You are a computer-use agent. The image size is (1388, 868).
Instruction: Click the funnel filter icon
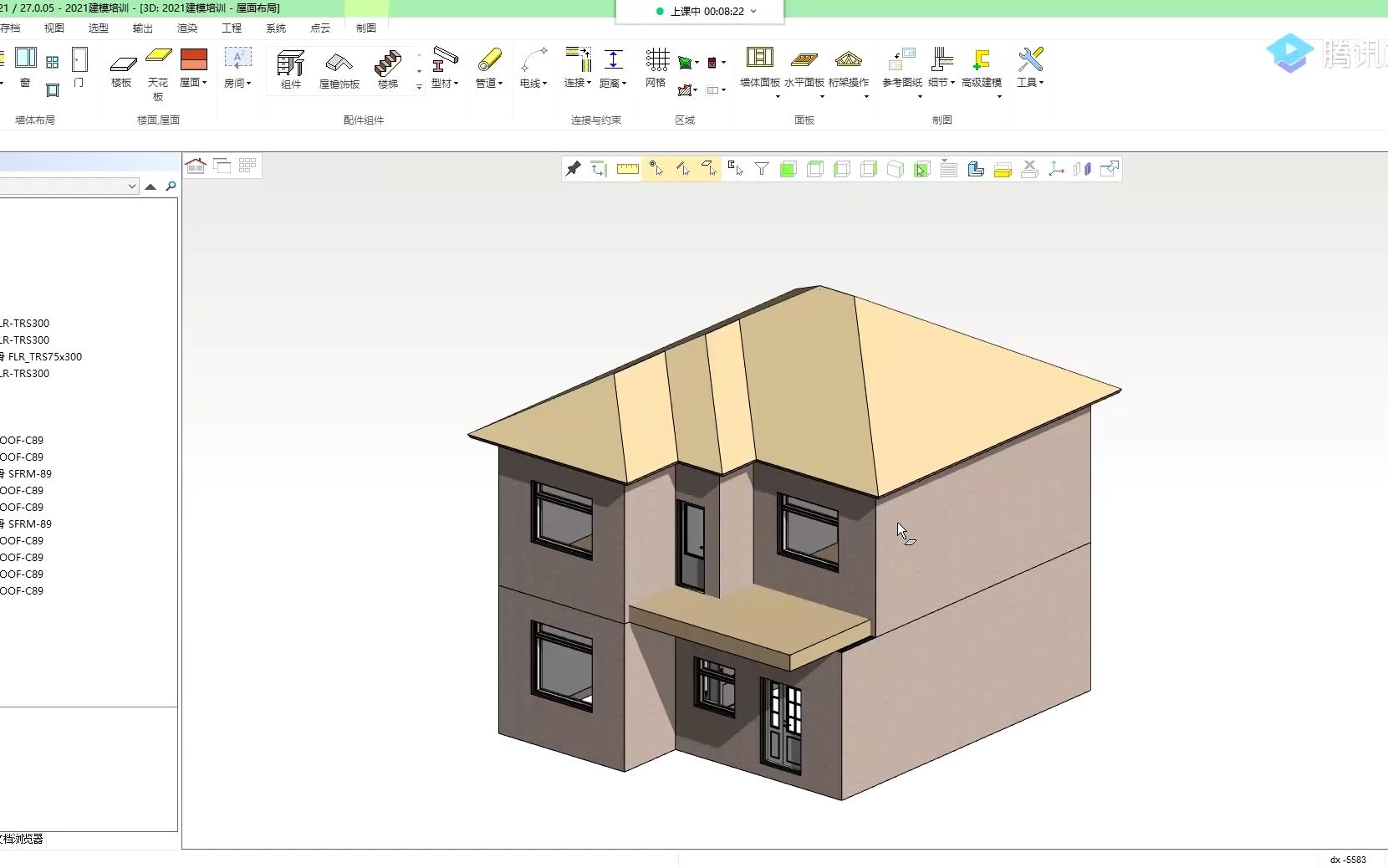pyautogui.click(x=762, y=169)
